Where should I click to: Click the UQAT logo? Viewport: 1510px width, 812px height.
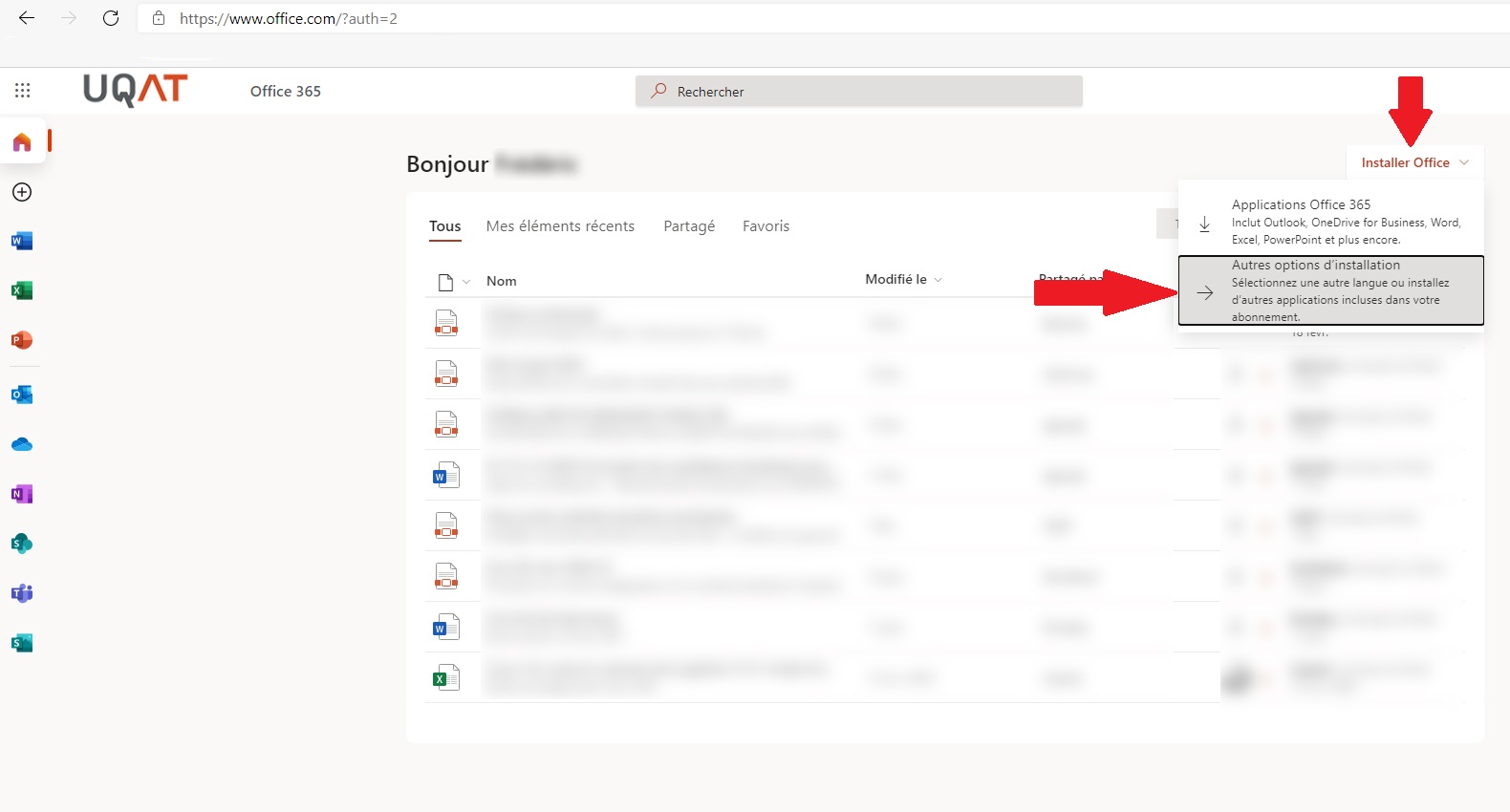point(135,91)
